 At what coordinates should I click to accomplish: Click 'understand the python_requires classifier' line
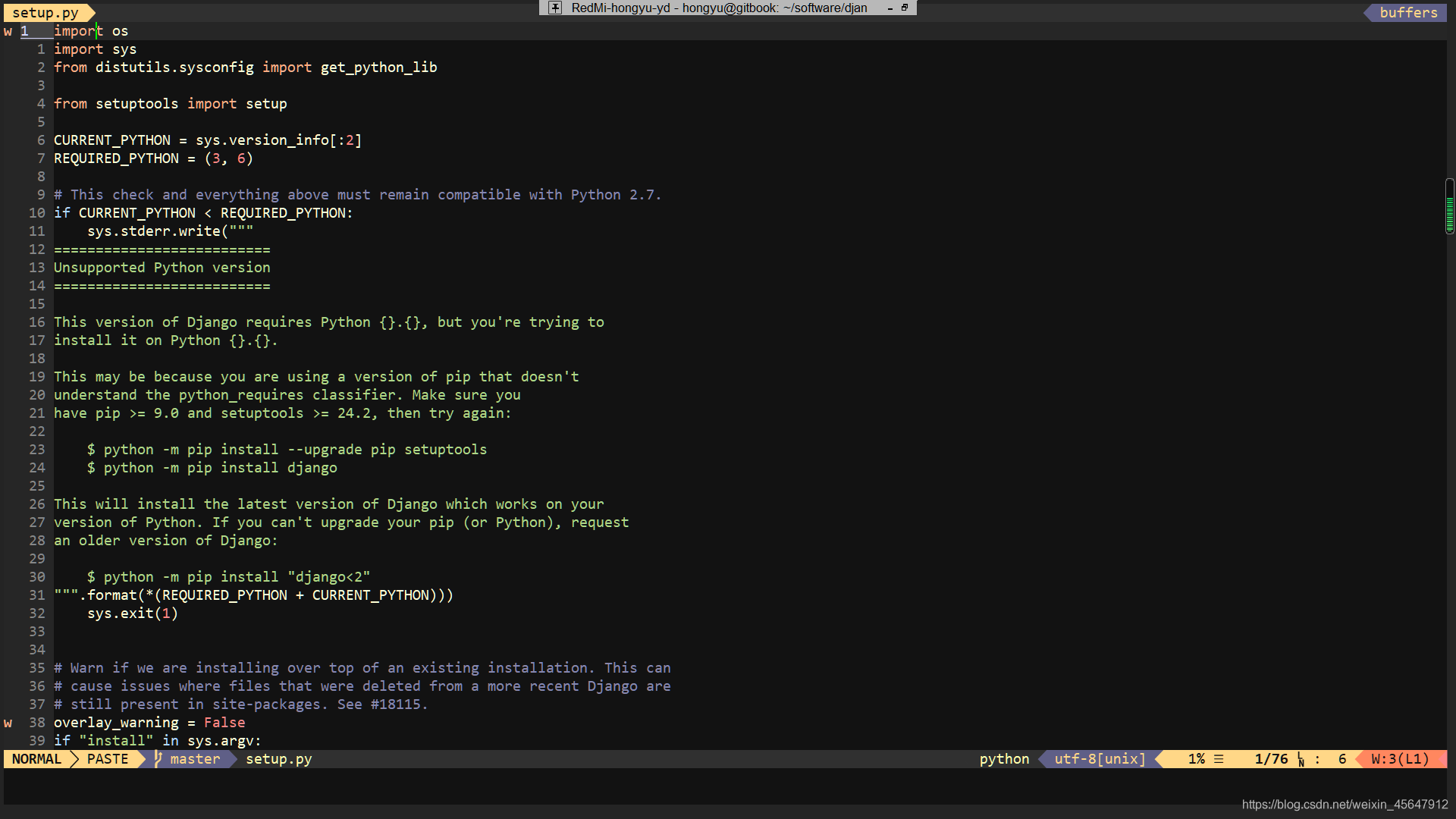click(287, 395)
